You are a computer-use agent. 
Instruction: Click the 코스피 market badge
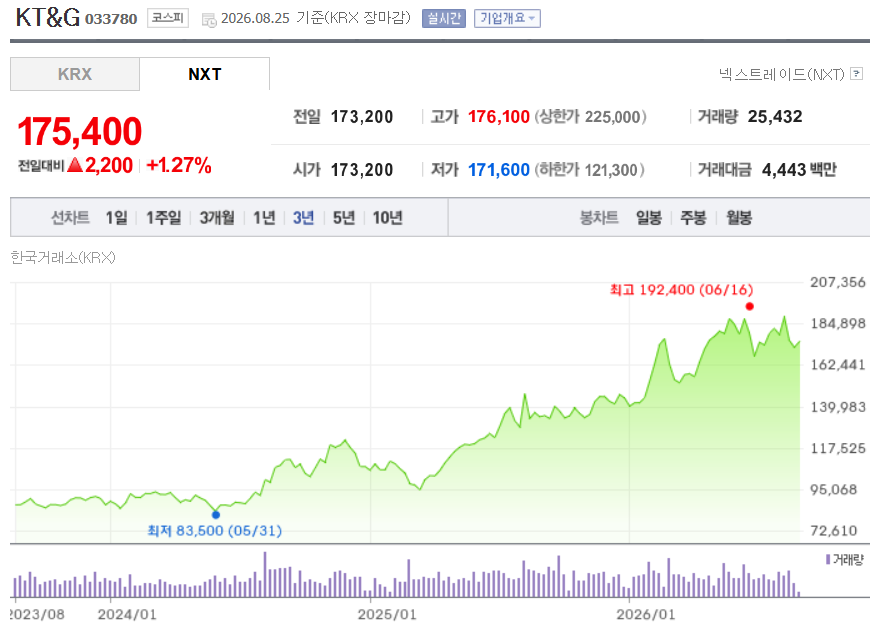(x=168, y=18)
